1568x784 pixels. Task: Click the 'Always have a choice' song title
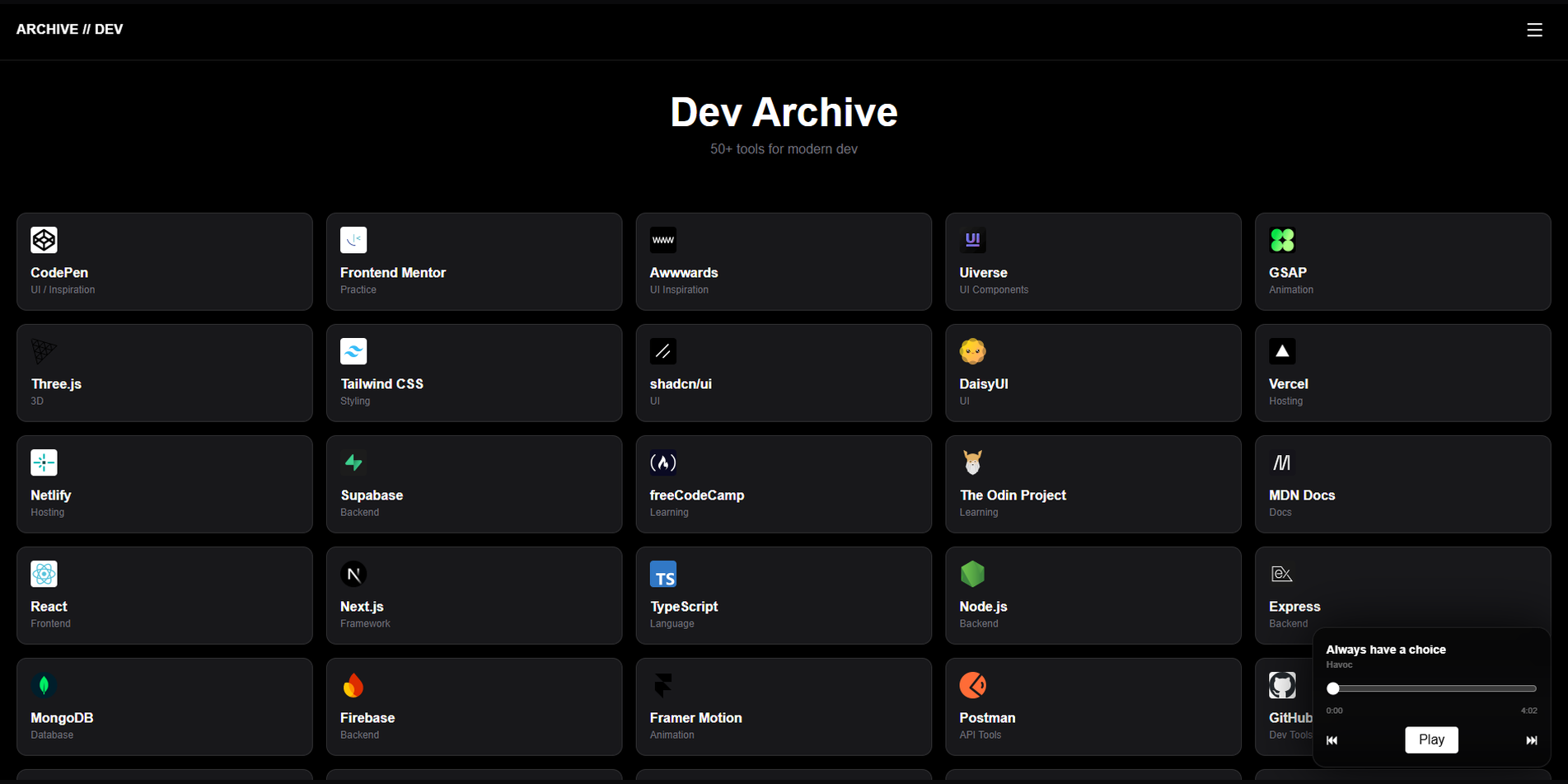pyautogui.click(x=1386, y=650)
